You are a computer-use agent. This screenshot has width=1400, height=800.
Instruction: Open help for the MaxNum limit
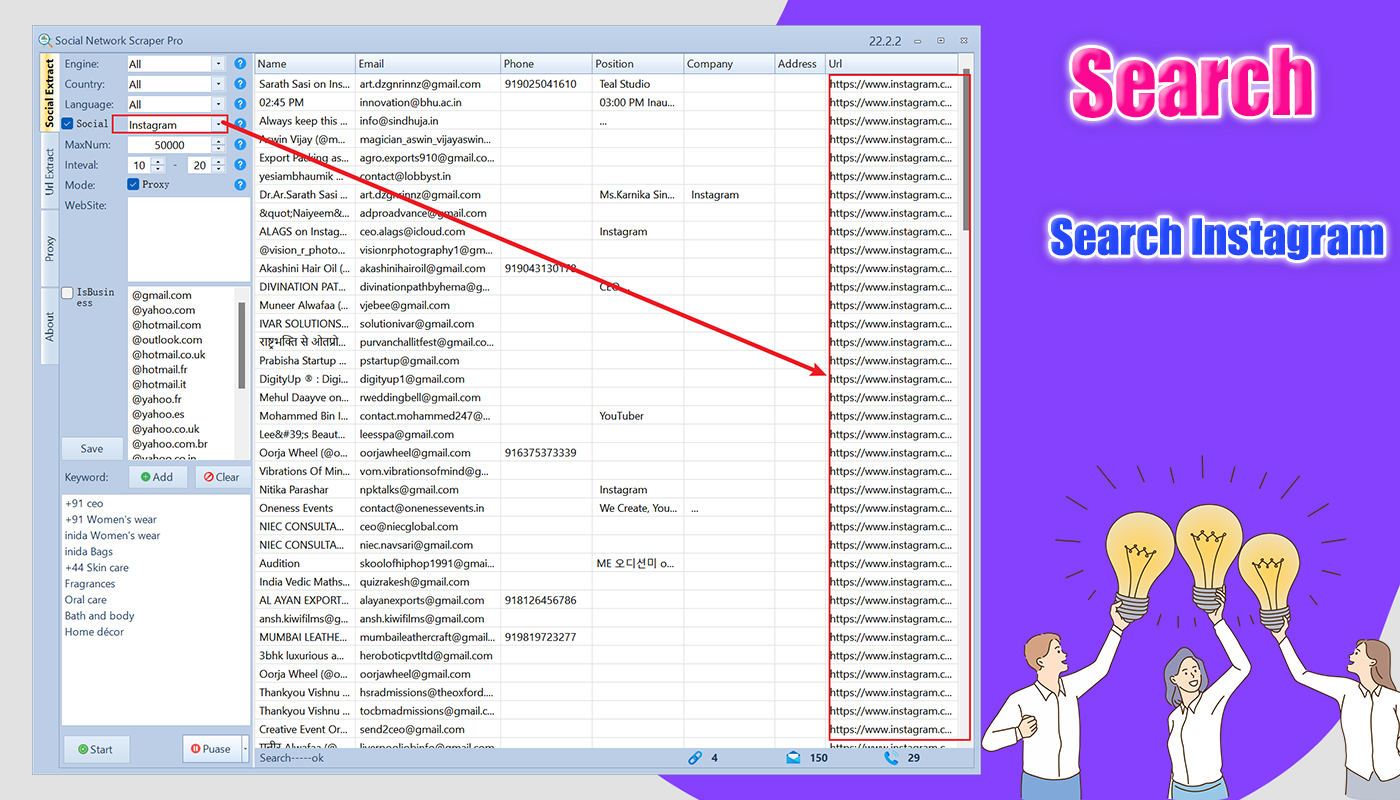(238, 142)
